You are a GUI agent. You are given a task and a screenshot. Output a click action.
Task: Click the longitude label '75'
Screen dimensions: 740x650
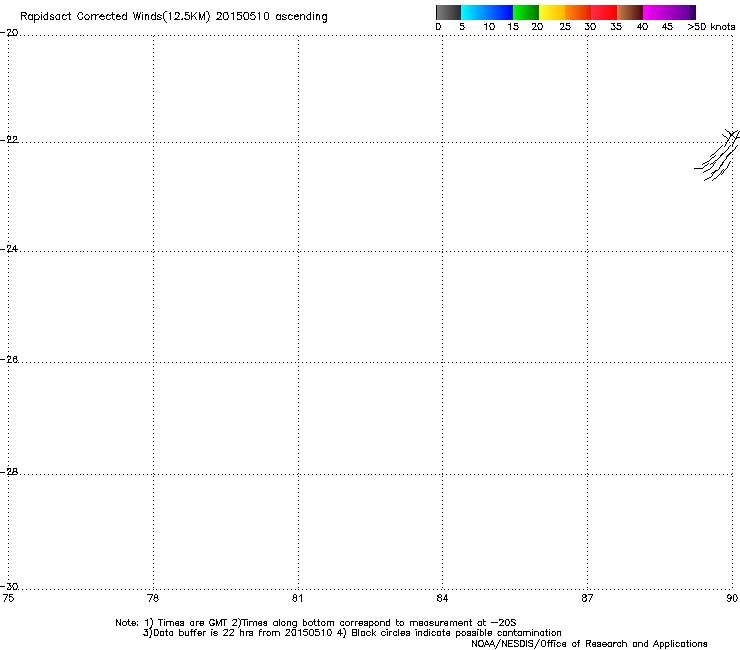point(8,598)
